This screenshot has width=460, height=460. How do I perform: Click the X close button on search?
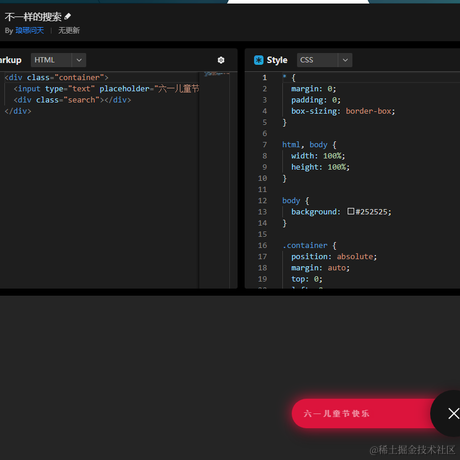click(453, 414)
